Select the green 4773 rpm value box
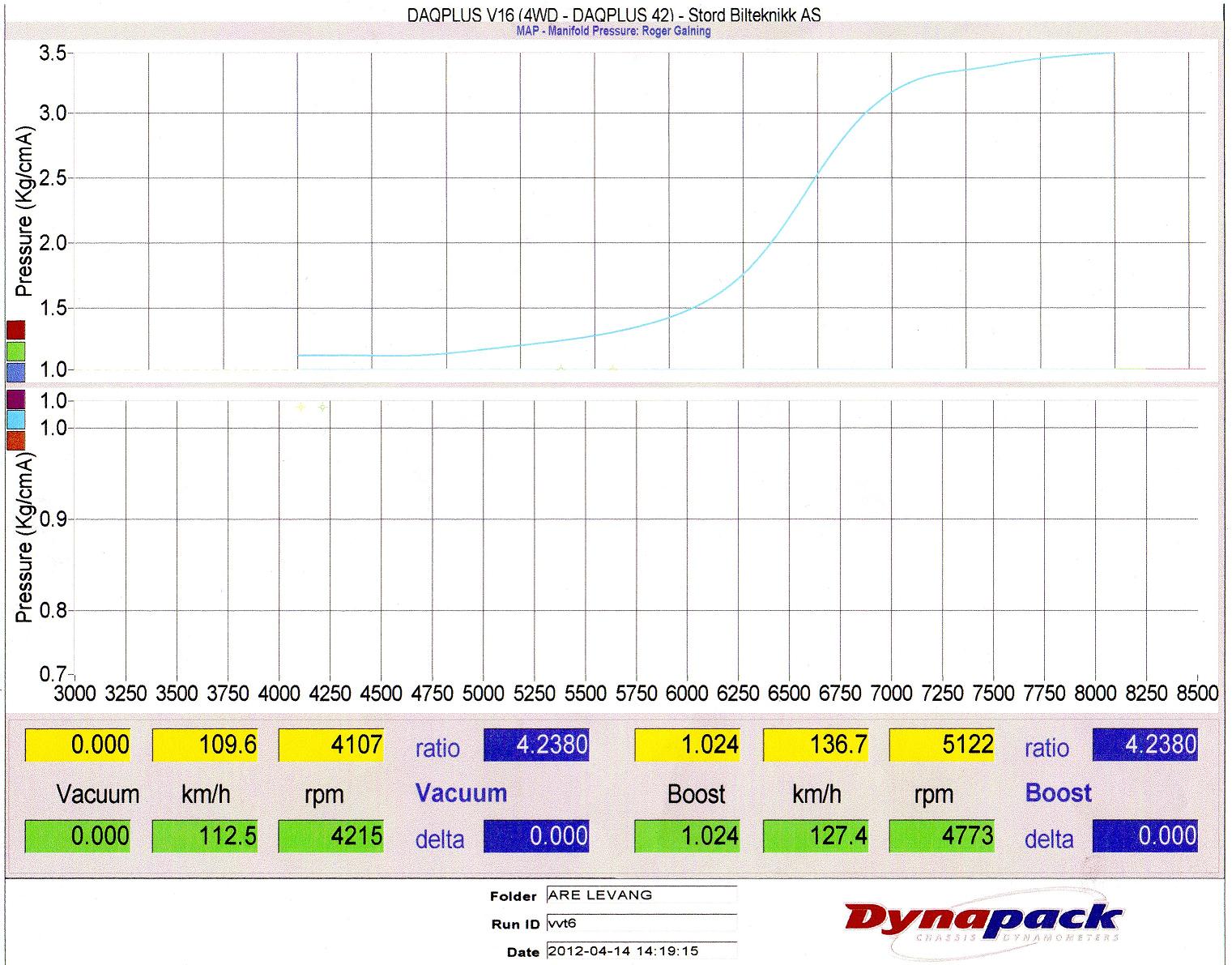 coord(941,836)
